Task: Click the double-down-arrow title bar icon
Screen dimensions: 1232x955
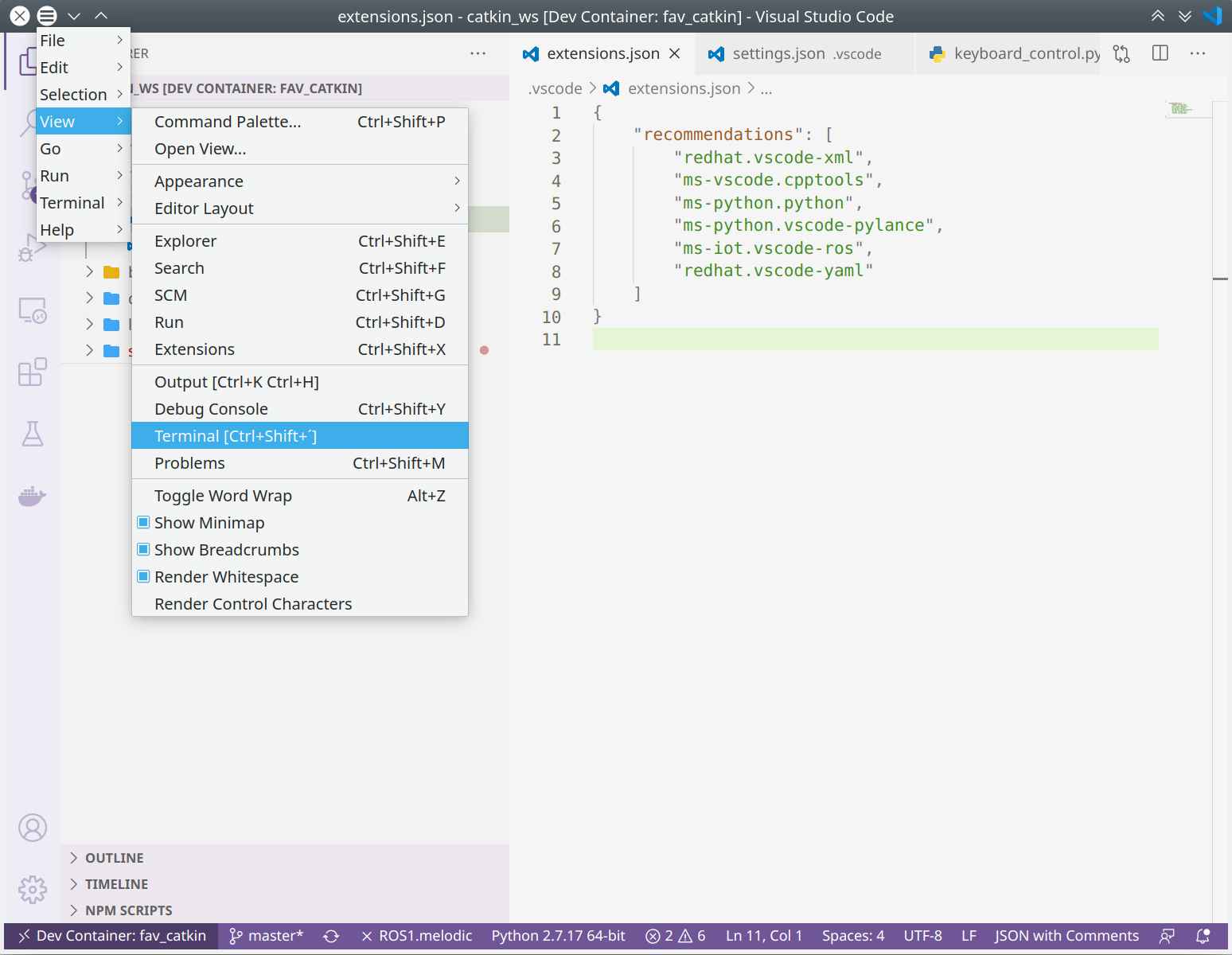Action: pyautogui.click(x=1185, y=16)
